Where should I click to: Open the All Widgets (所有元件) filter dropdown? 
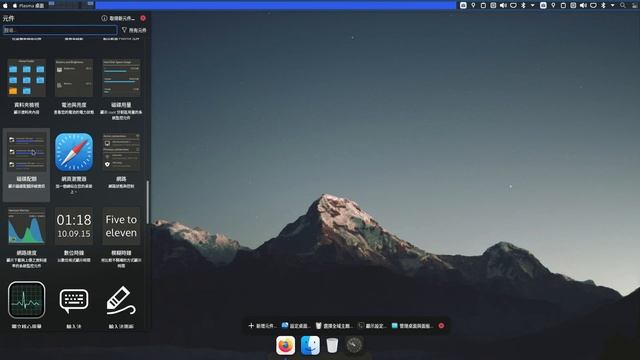tap(134, 30)
